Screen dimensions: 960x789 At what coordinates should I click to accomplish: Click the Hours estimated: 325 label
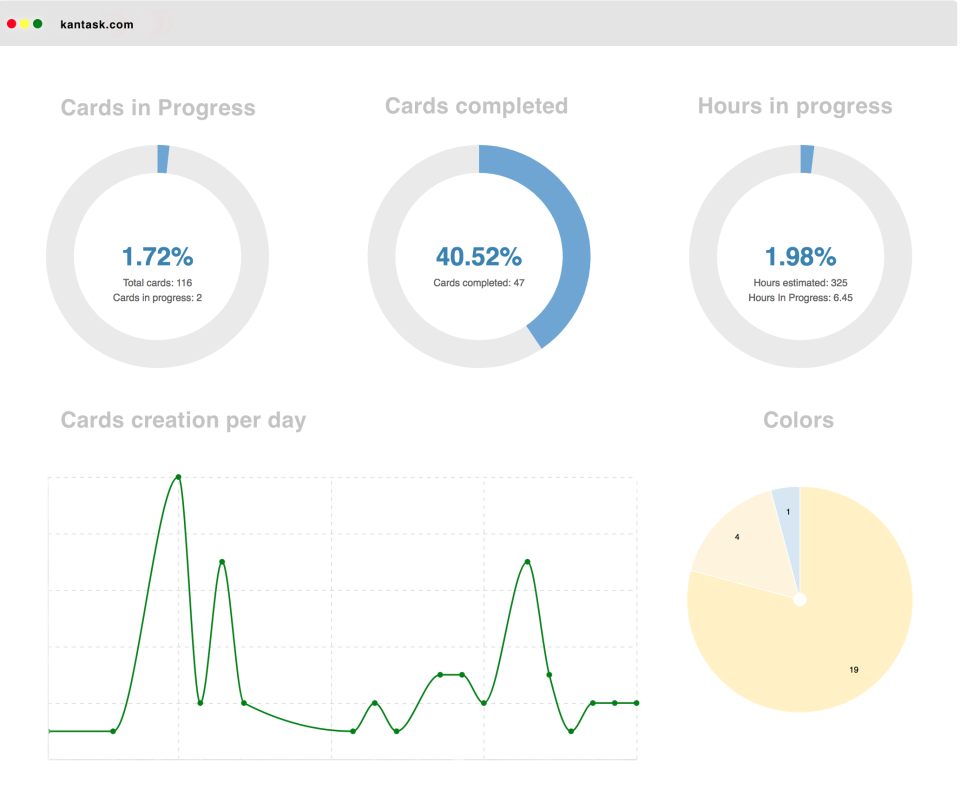click(x=800, y=283)
